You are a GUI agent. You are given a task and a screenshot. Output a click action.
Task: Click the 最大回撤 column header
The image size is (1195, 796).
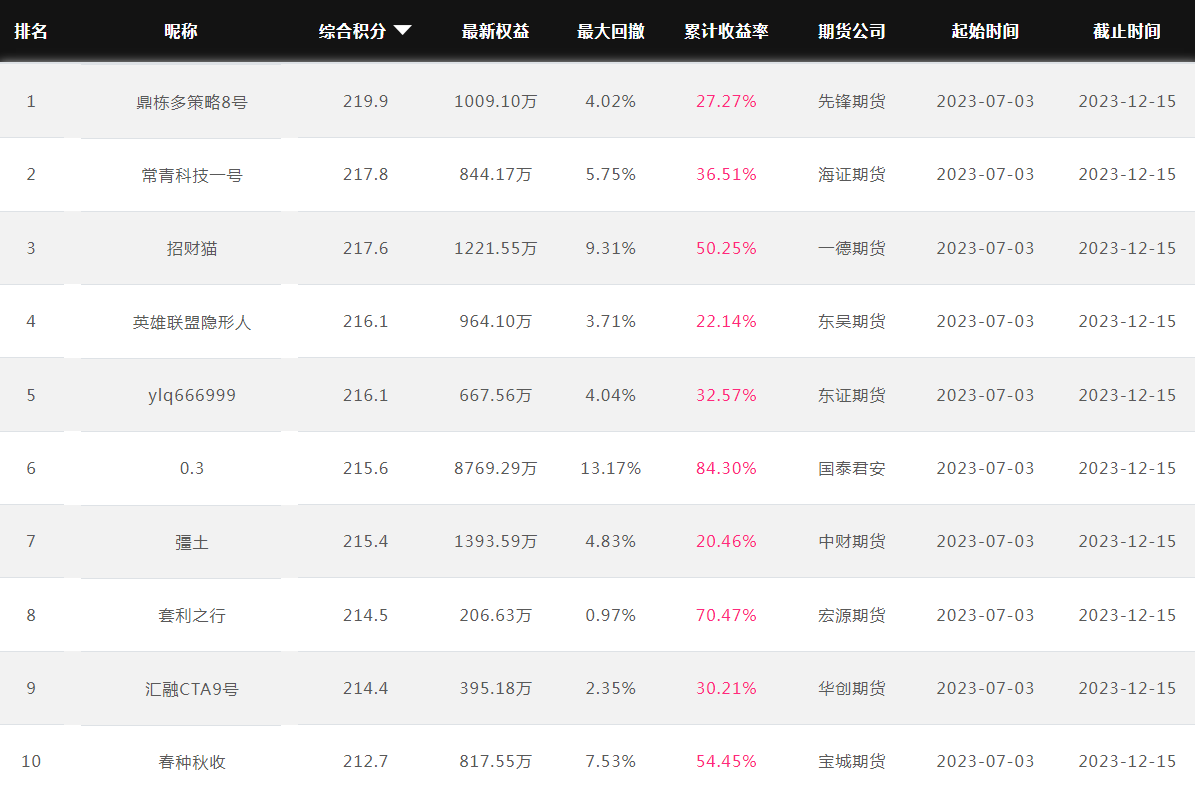[610, 31]
